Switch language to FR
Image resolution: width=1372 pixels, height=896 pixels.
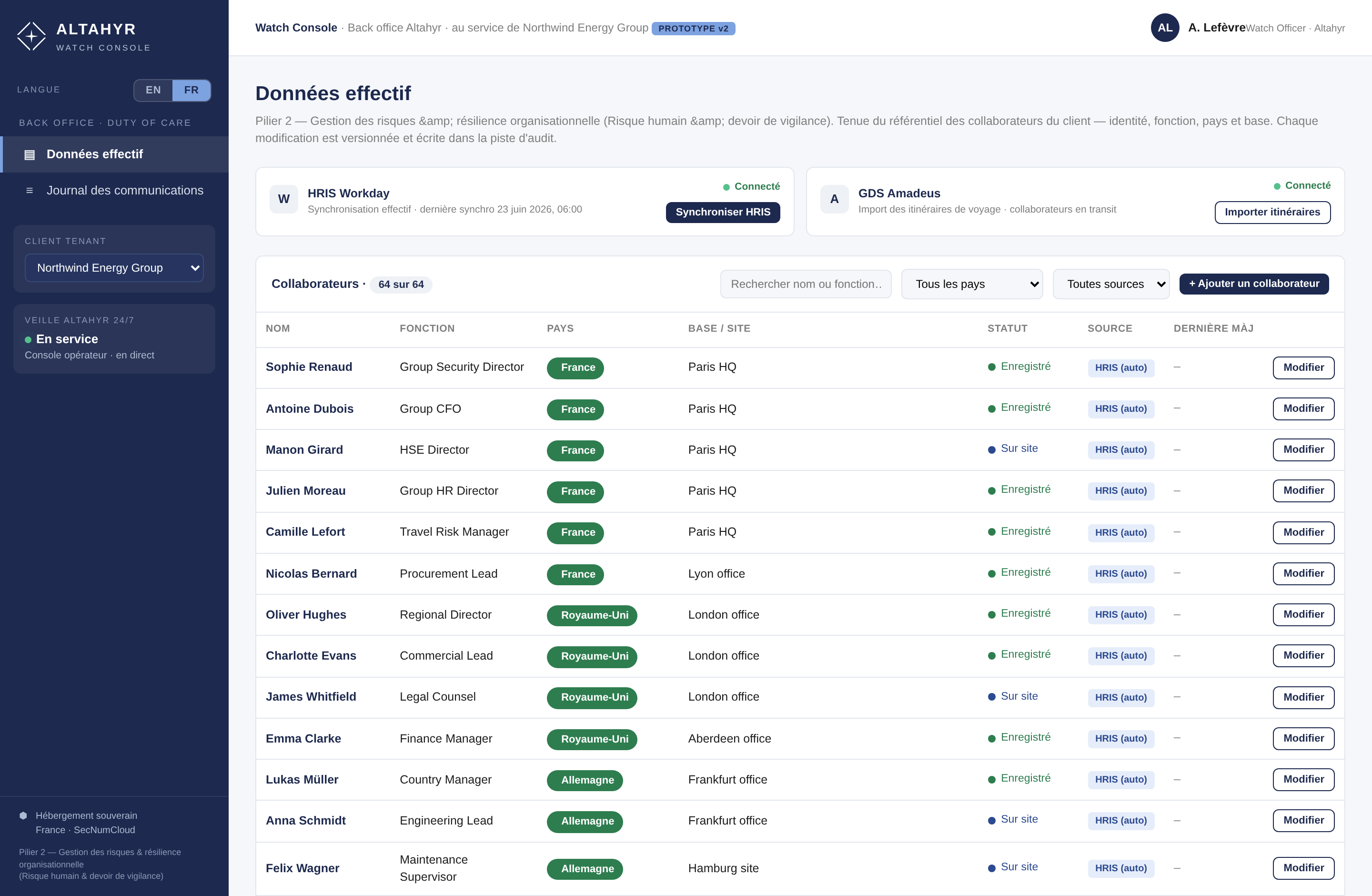tap(192, 90)
